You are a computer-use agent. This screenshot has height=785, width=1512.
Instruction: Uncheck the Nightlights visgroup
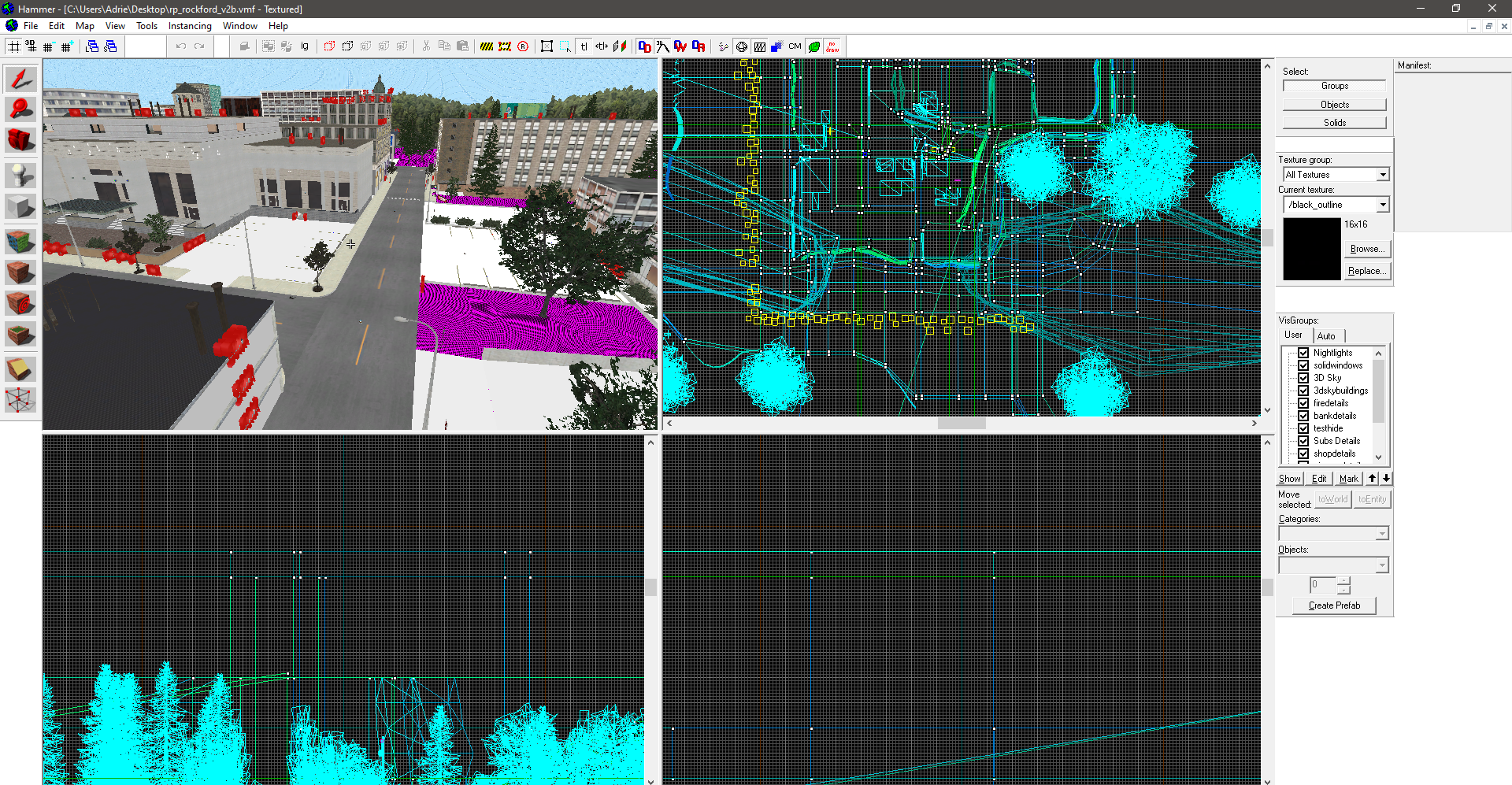tap(1303, 353)
